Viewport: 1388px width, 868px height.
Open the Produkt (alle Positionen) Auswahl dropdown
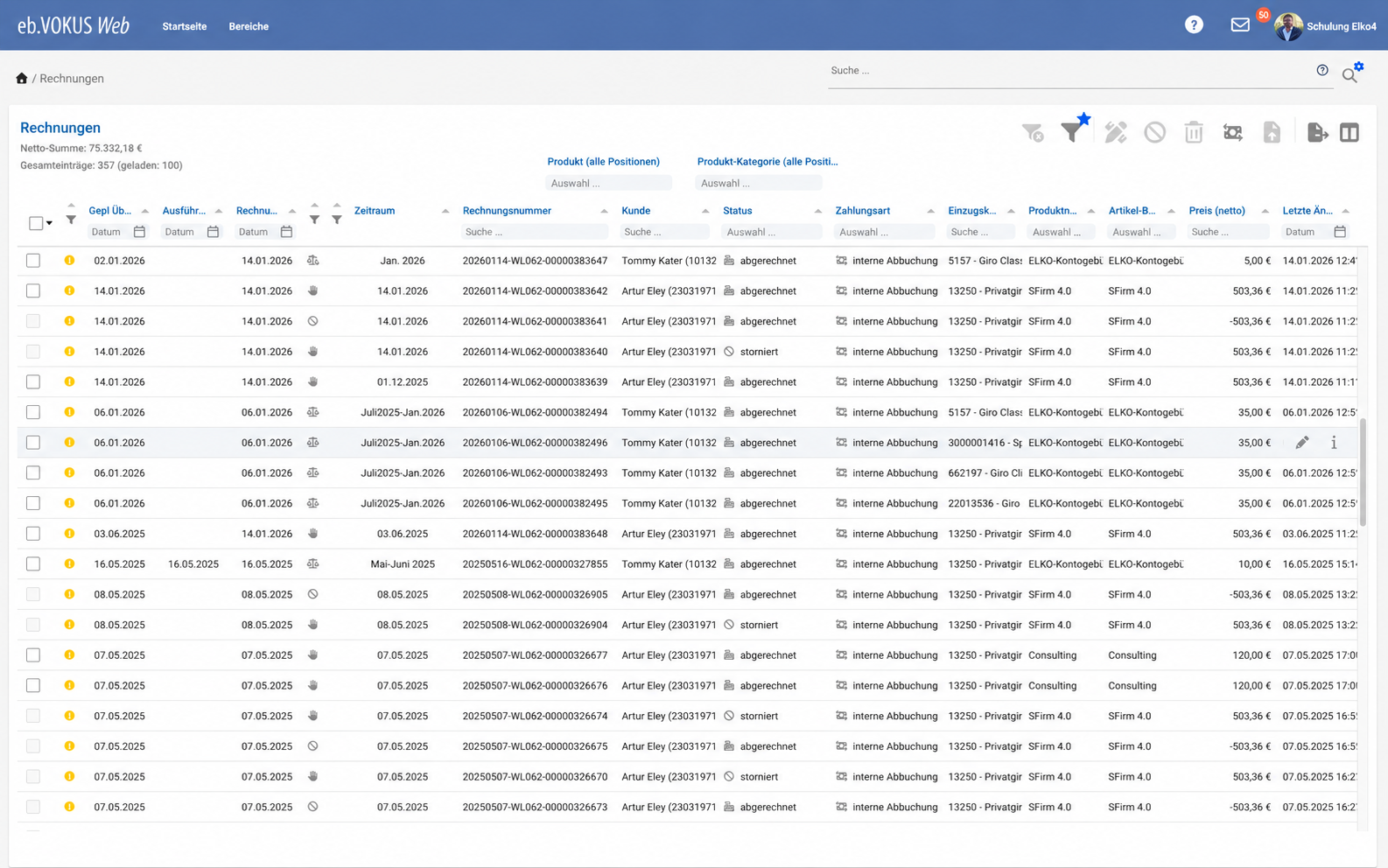point(608,183)
